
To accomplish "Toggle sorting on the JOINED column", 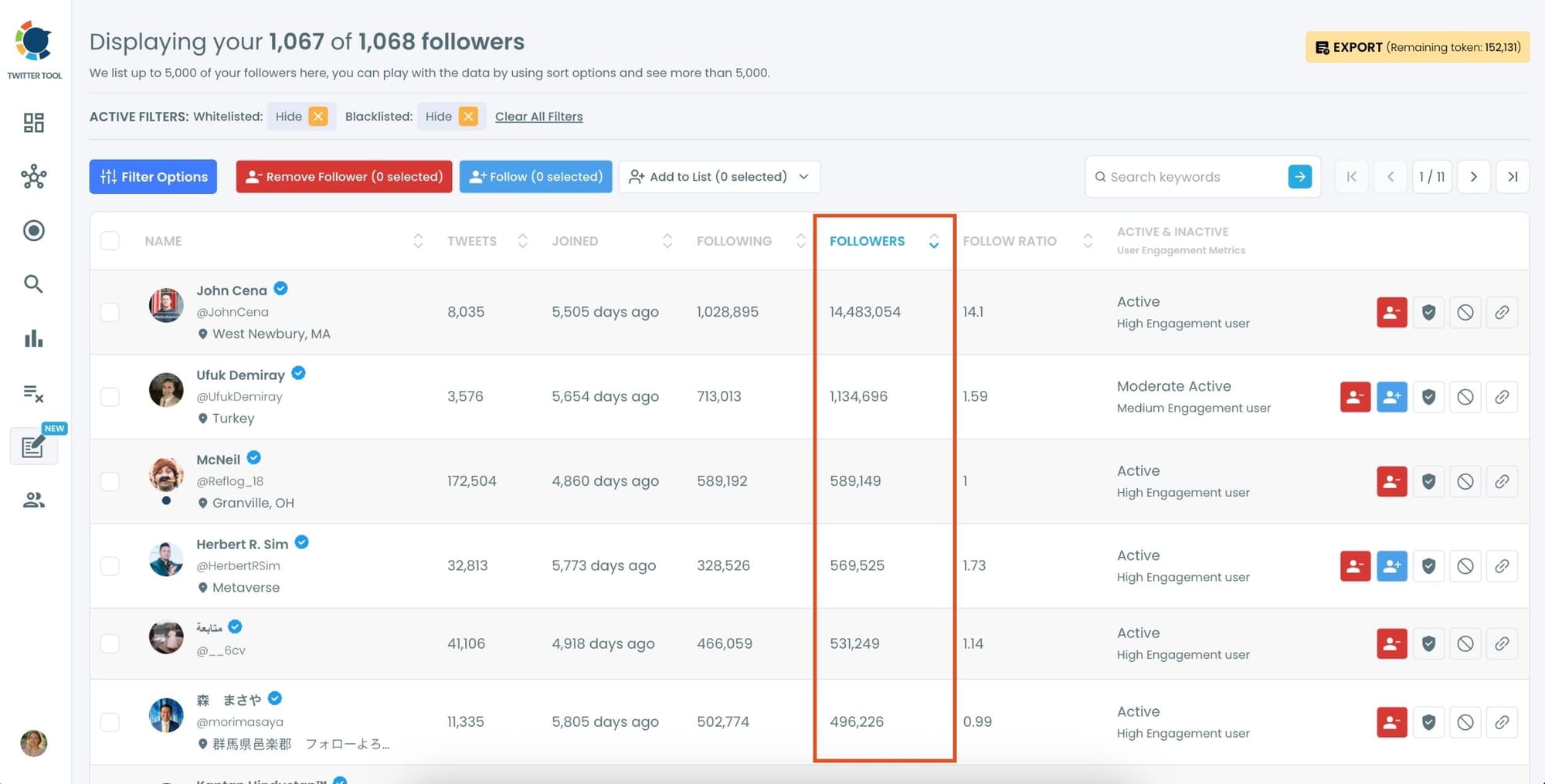I will [667, 241].
